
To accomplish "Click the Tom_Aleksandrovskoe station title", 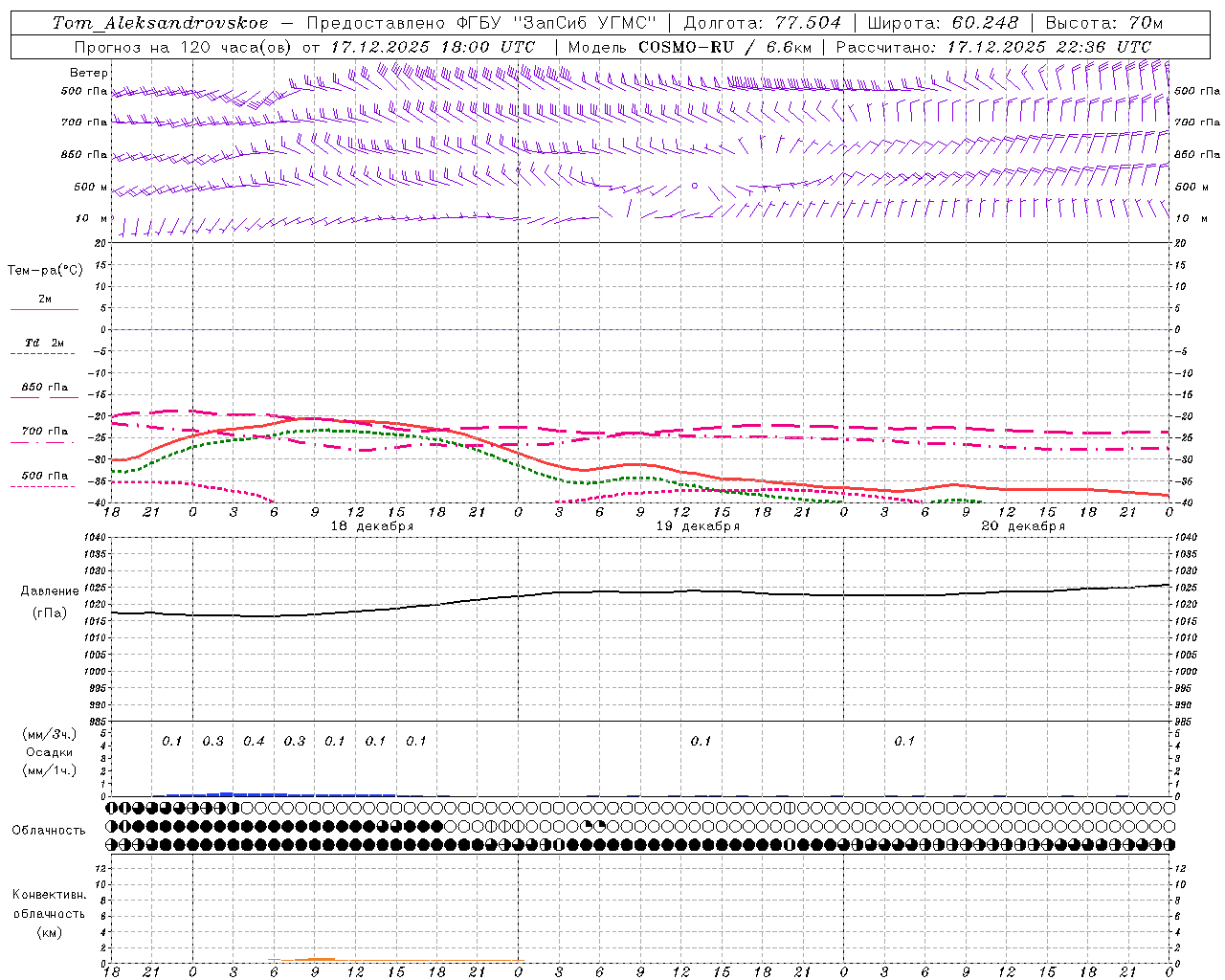I will click(x=160, y=23).
